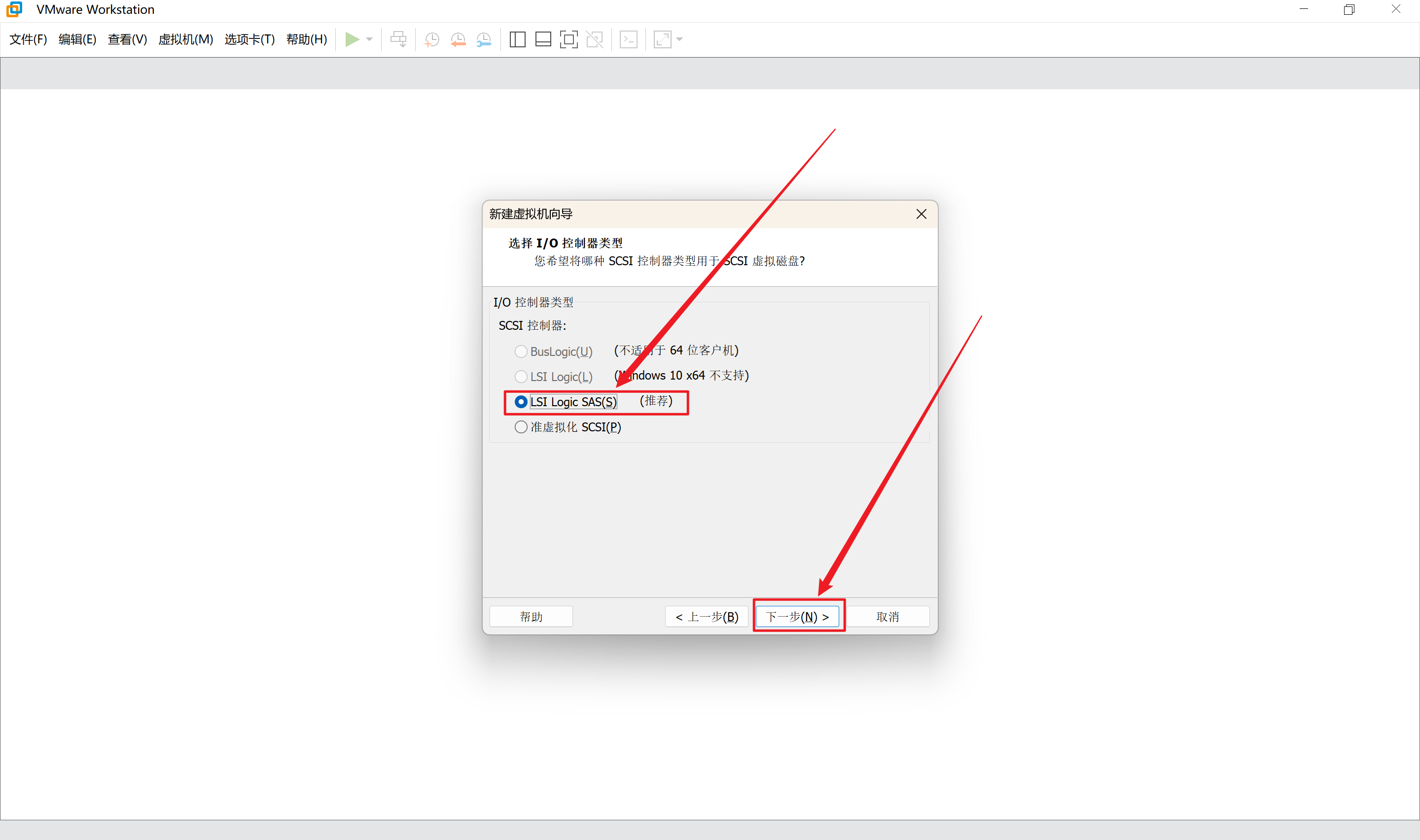Click the Send Ctrl+Alt+Del toolbar icon

[x=398, y=39]
